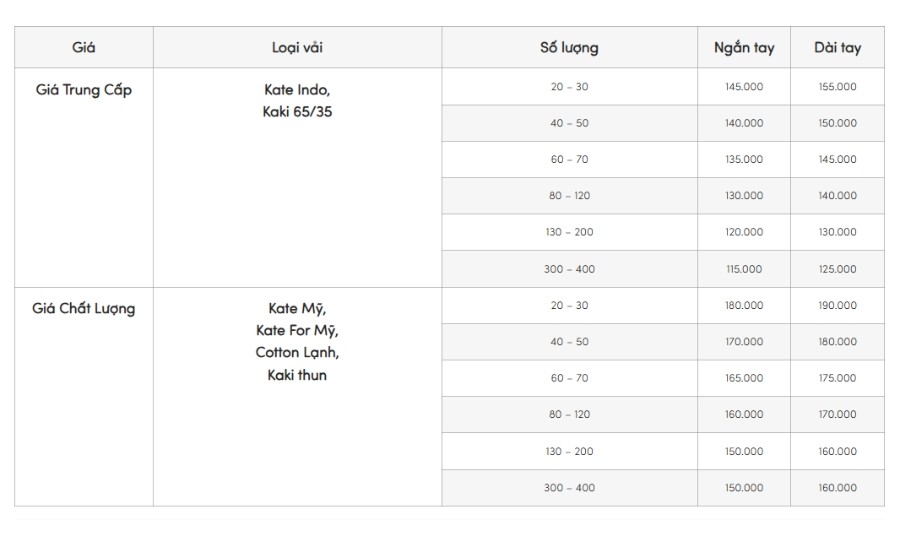This screenshot has height=533, width=900.
Task: Click the 115.000 short-sleeve price
Action: [x=744, y=269]
